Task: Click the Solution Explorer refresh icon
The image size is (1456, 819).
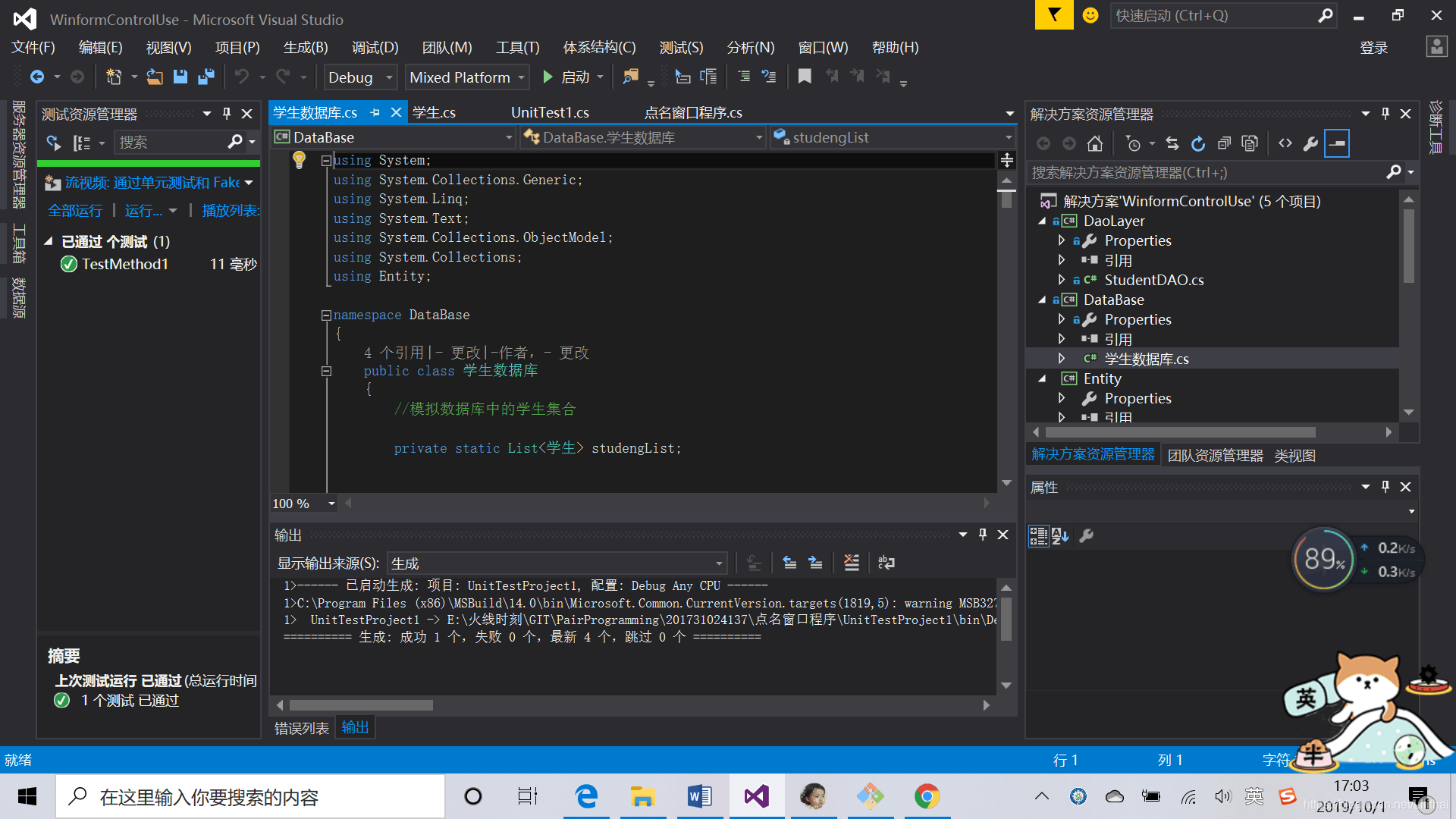Action: pos(1195,145)
